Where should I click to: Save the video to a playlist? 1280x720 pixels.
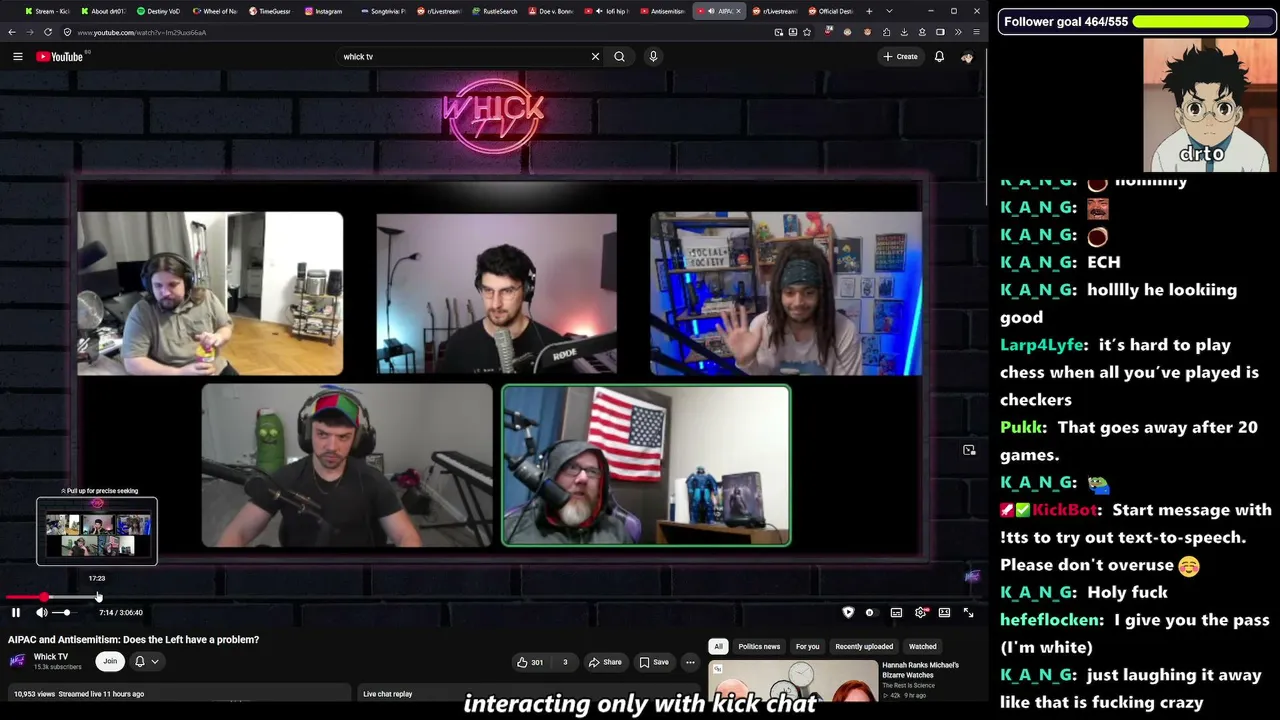point(654,662)
